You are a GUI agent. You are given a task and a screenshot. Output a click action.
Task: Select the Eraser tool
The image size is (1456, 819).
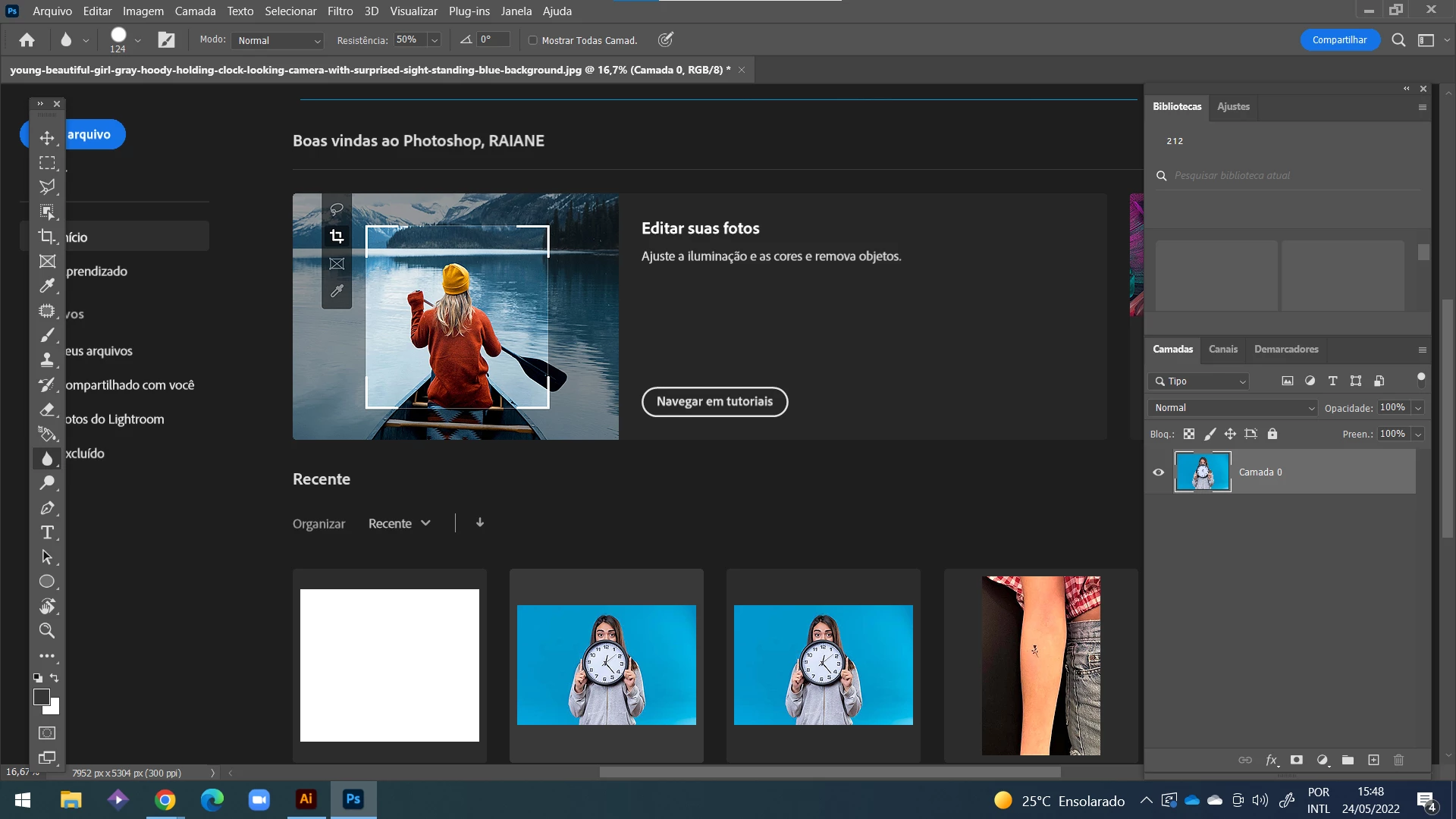click(47, 409)
